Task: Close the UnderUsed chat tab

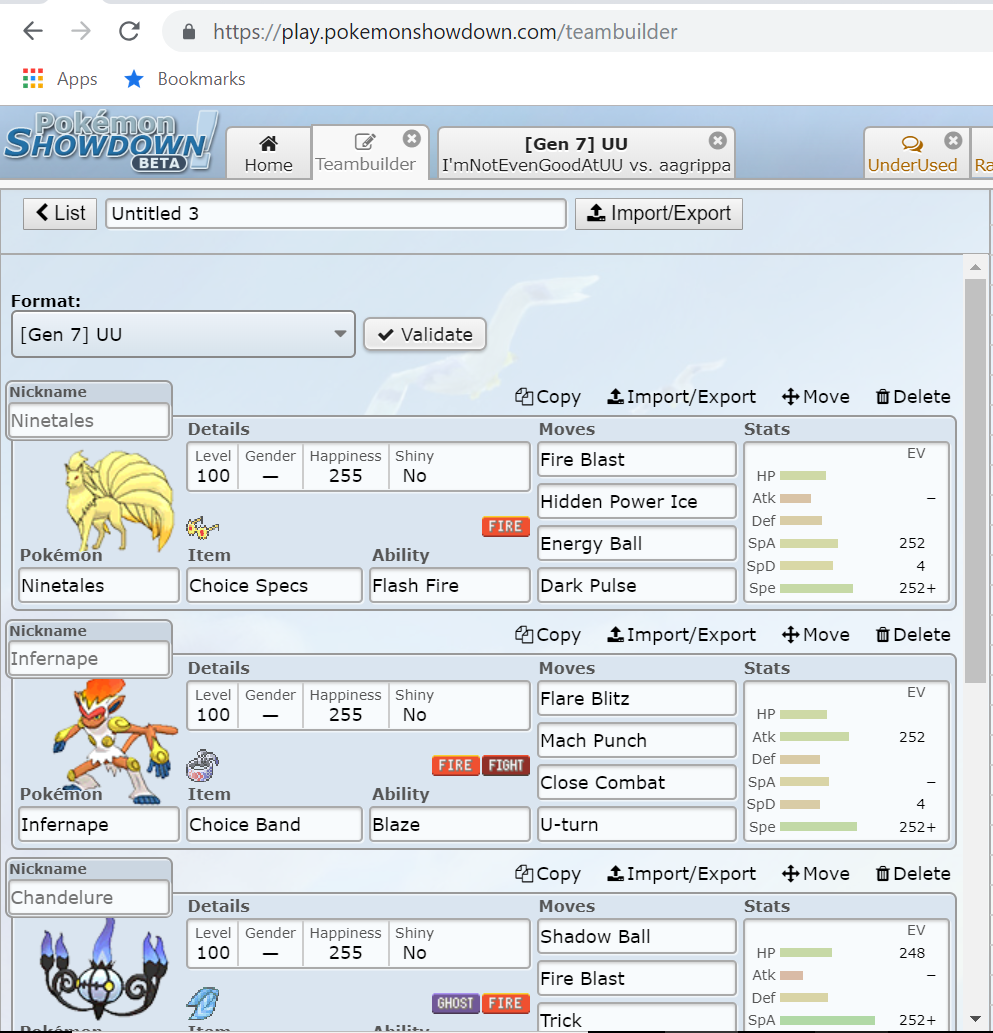Action: tap(953, 140)
